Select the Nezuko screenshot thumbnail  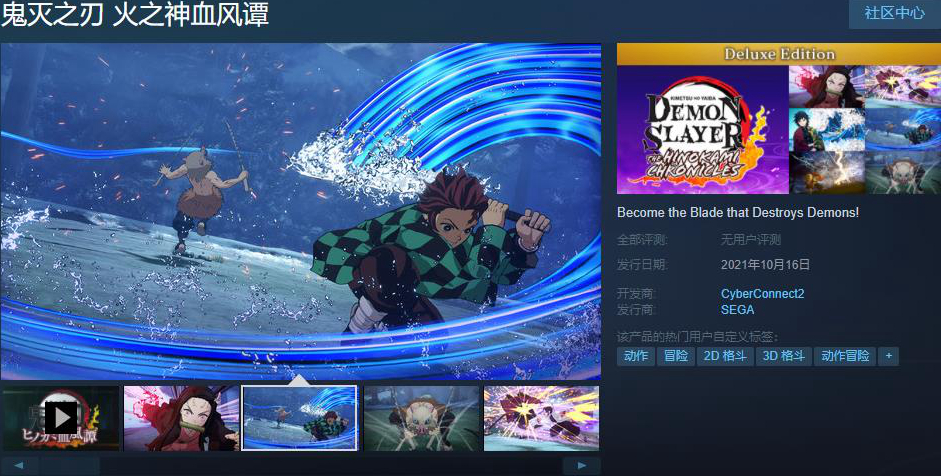181,418
